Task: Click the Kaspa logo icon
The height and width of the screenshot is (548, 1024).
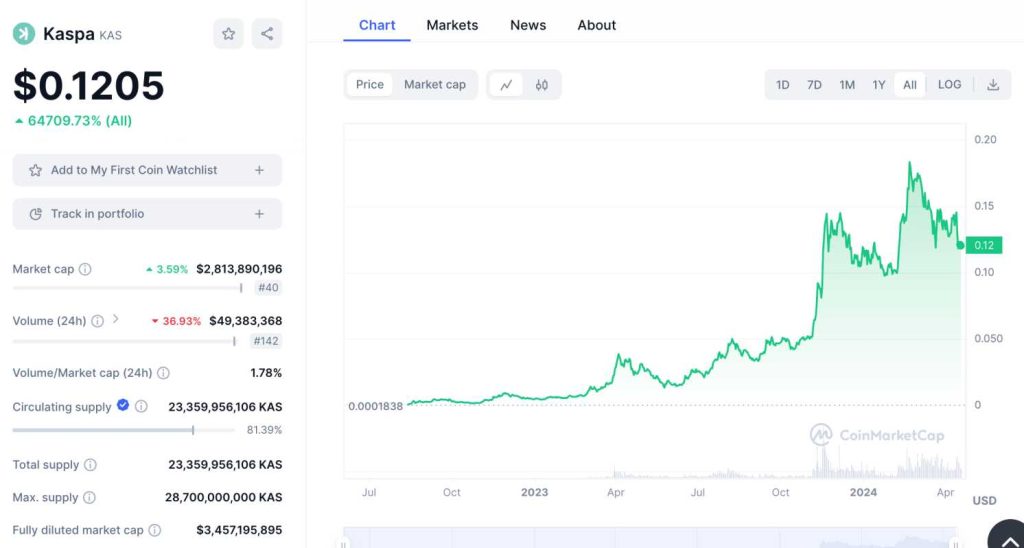Action: click(x=24, y=34)
